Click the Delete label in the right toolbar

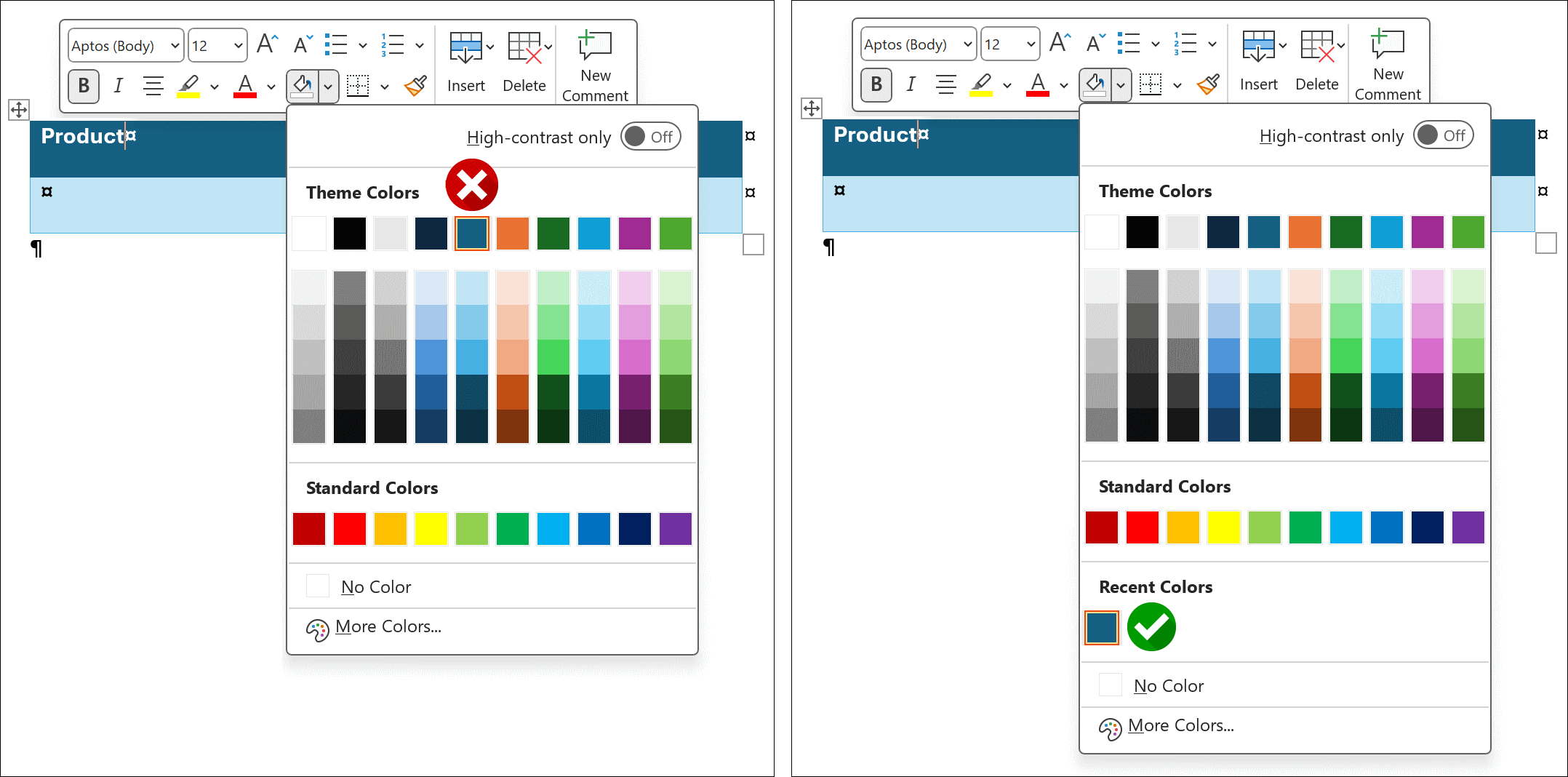click(x=1317, y=84)
